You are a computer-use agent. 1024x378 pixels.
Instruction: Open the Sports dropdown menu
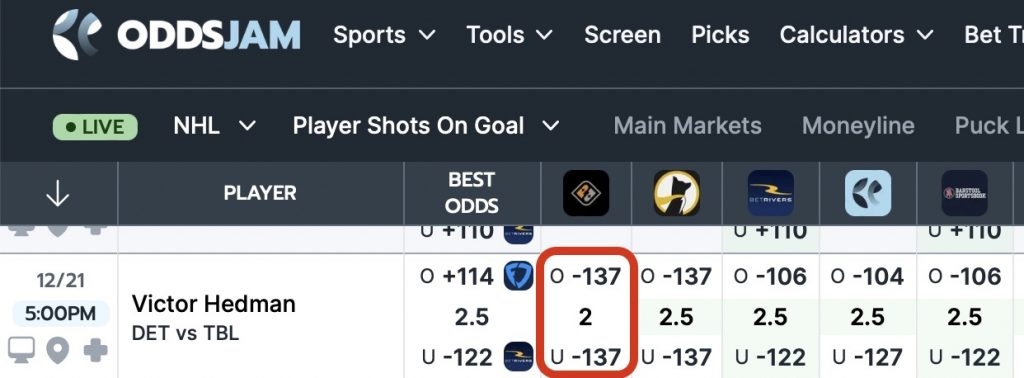384,35
